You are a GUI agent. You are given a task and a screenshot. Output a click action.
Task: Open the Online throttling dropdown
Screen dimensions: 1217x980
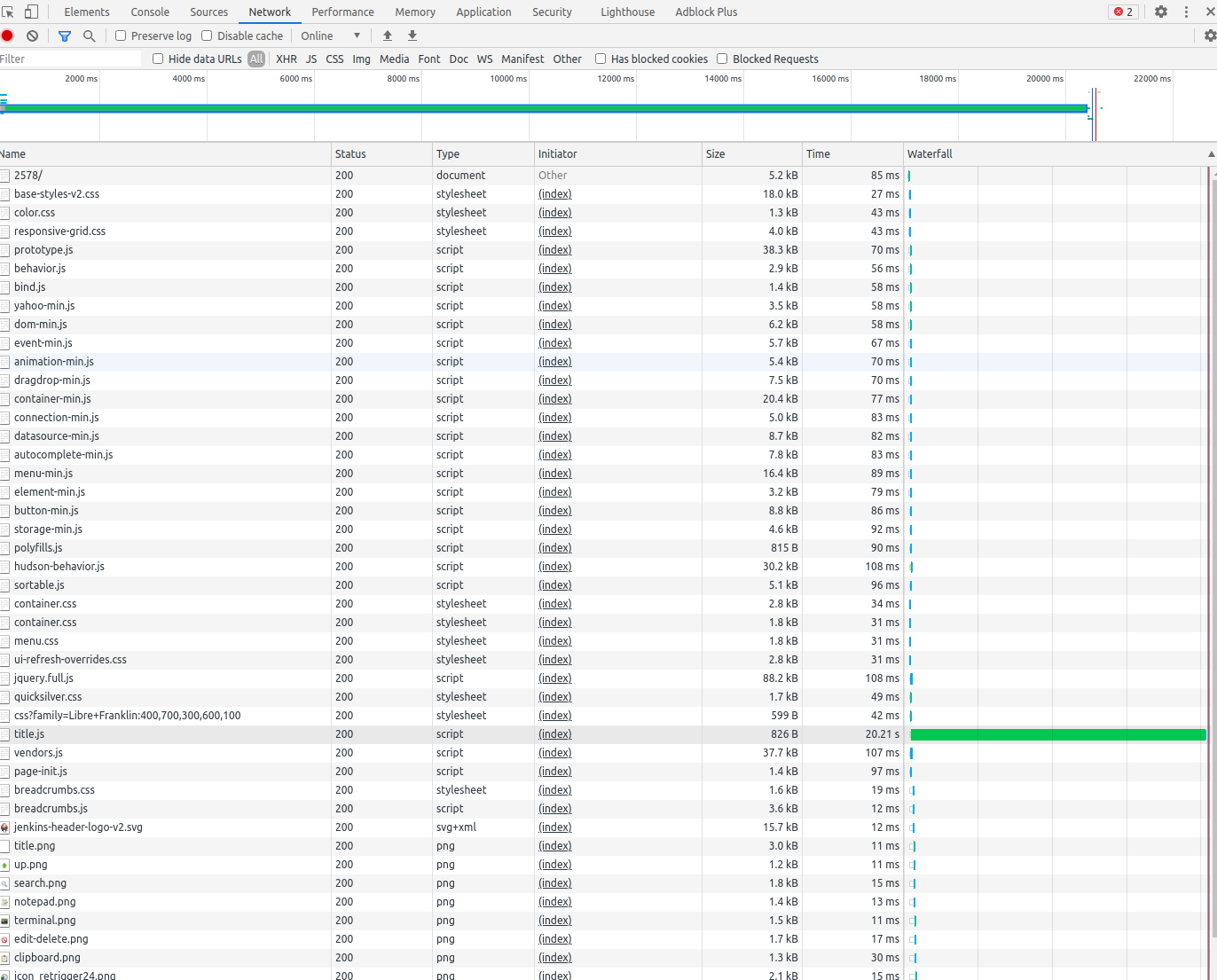tap(331, 35)
